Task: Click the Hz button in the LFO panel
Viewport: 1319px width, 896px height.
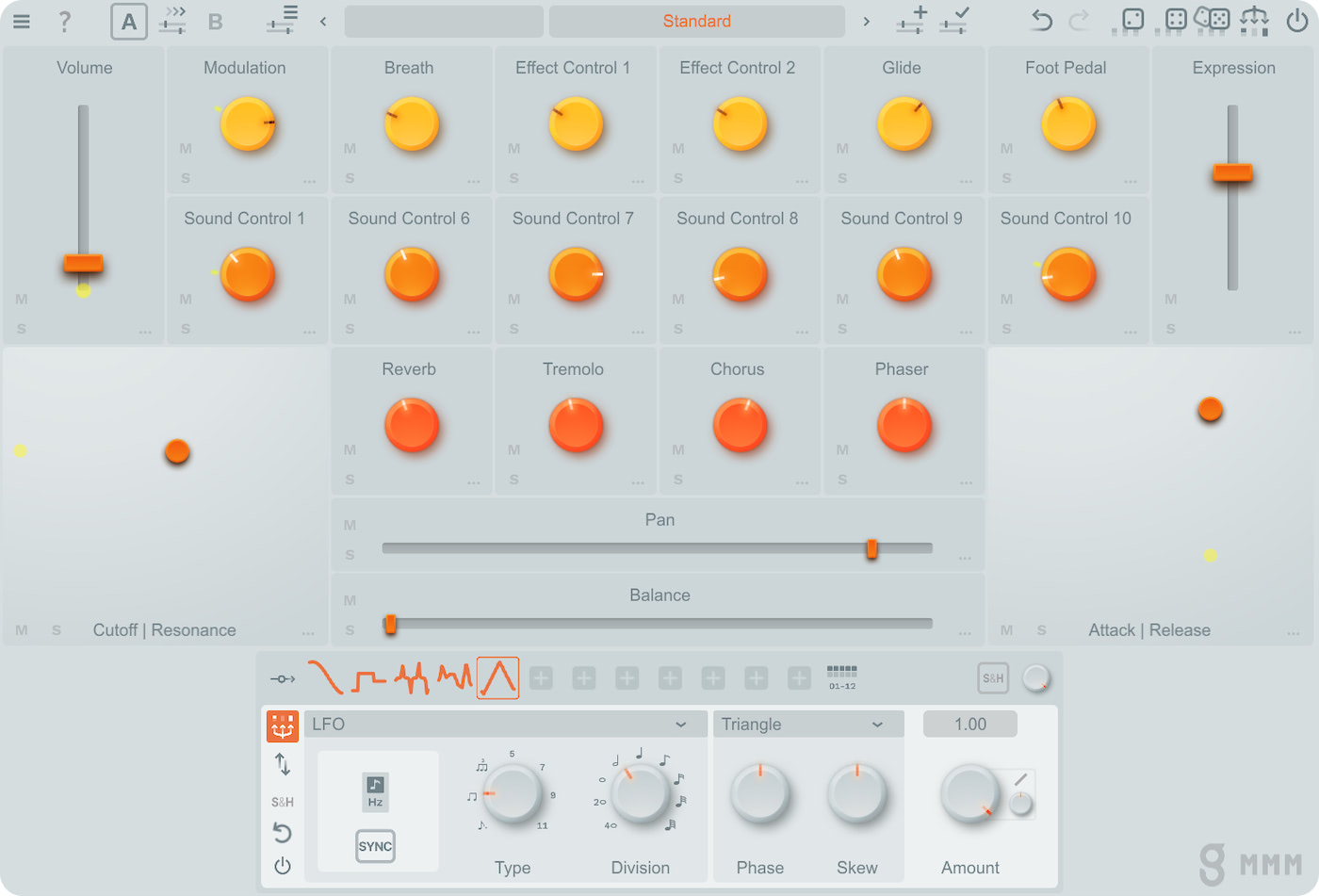Action: coord(376,794)
